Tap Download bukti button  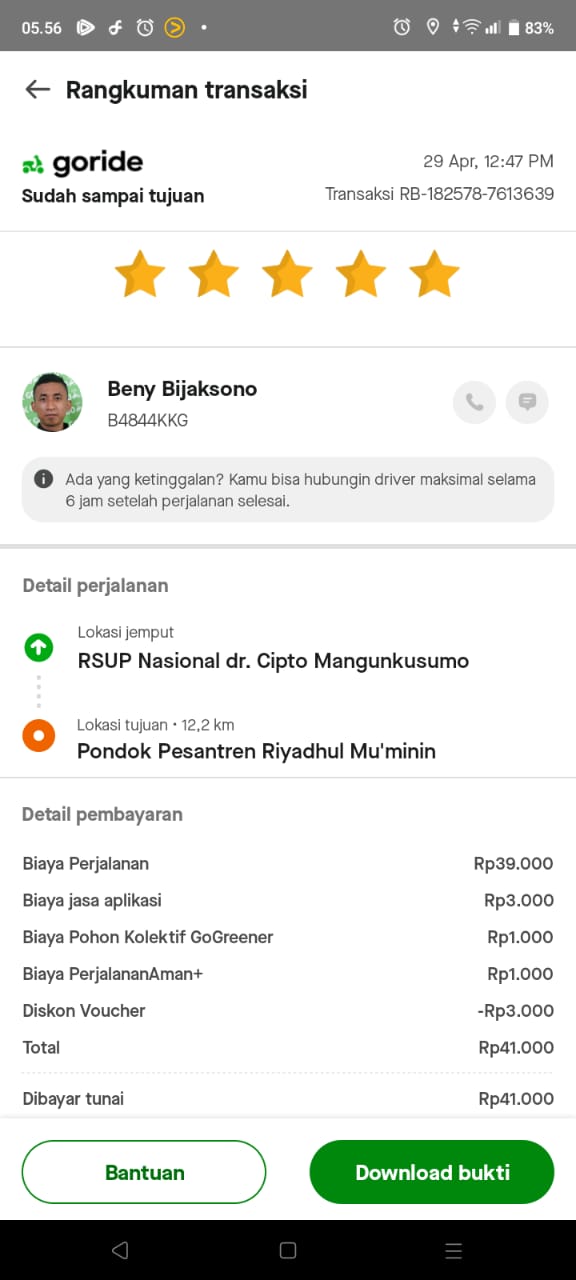(x=432, y=1172)
